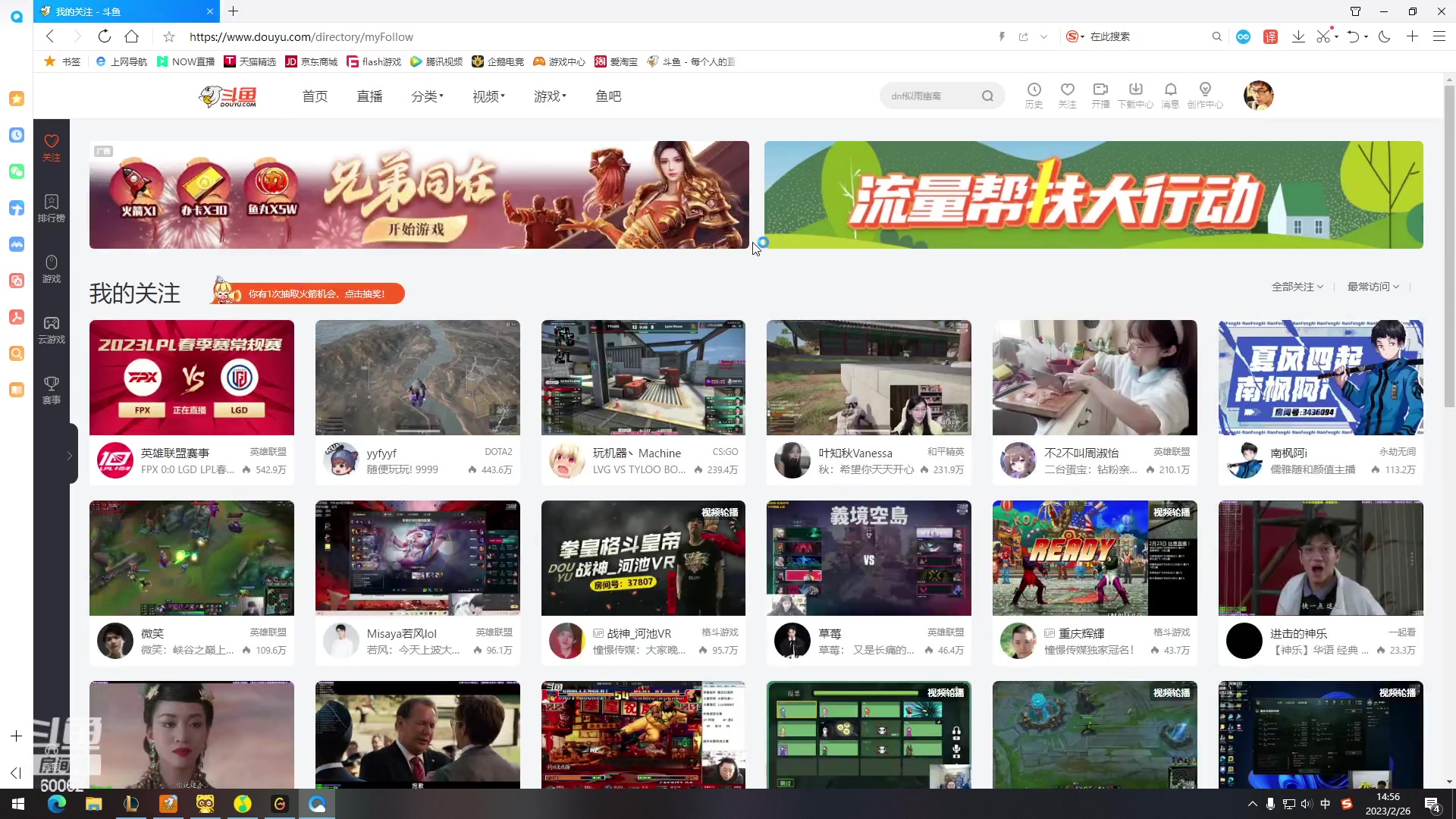Open the NOW直播 bookmark
This screenshot has width=1456, height=819.
[x=186, y=61]
